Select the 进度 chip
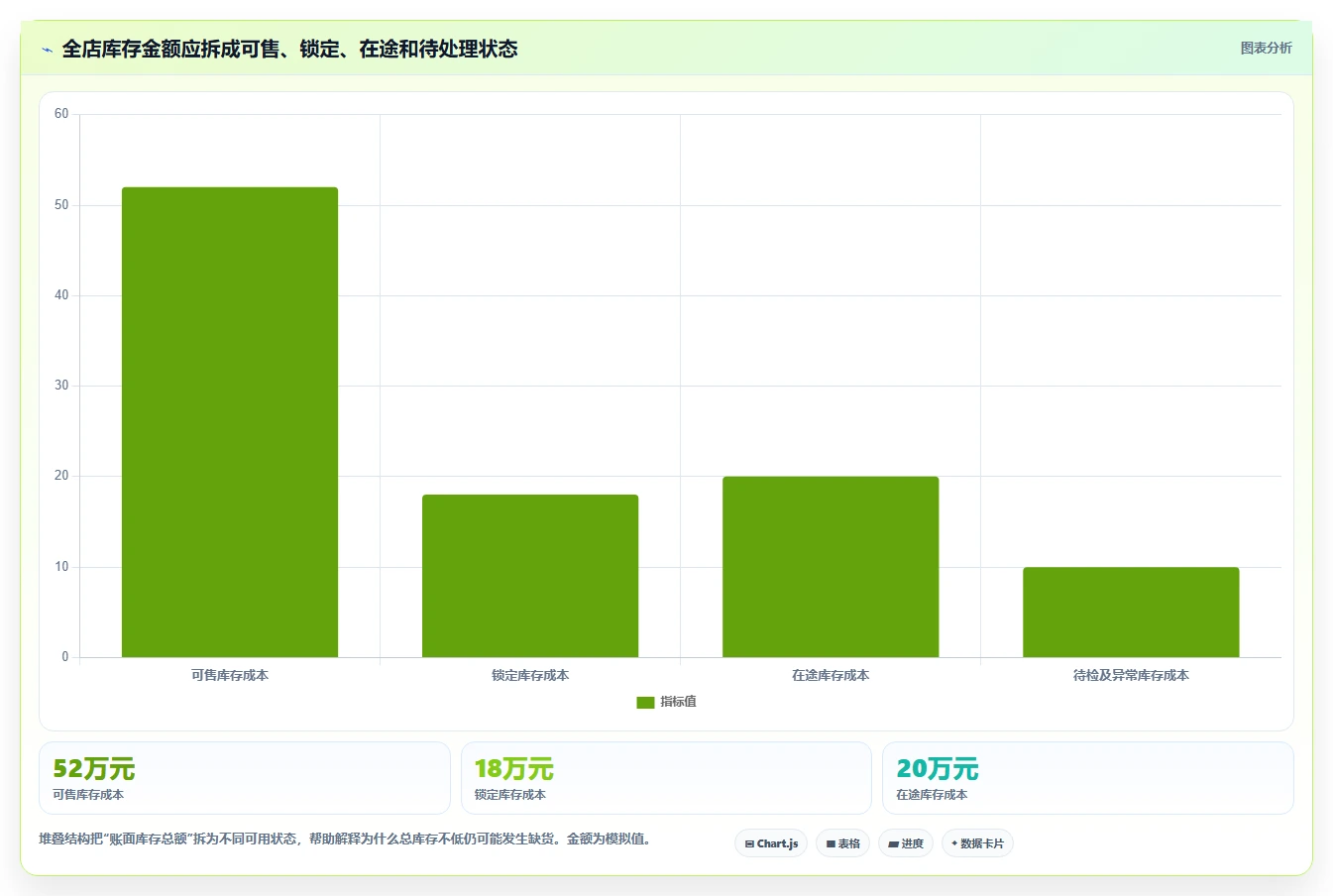The width and height of the screenshot is (1333, 896). [x=906, y=843]
